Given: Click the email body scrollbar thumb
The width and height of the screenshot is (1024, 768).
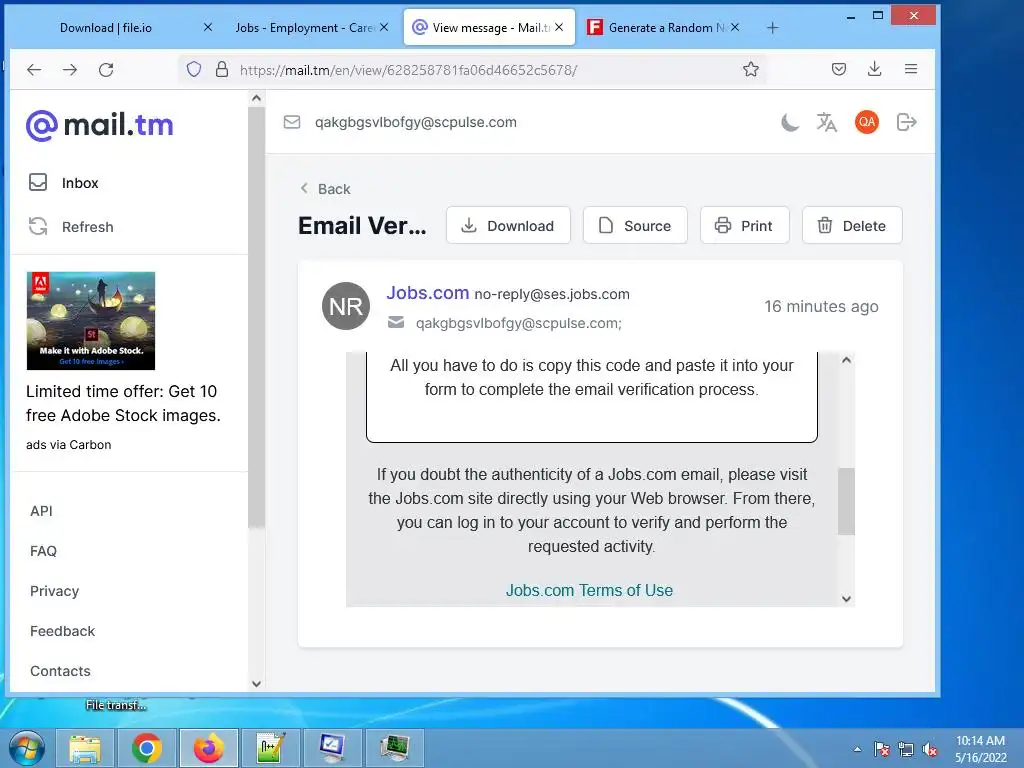Looking at the screenshot, I should coord(846,501).
